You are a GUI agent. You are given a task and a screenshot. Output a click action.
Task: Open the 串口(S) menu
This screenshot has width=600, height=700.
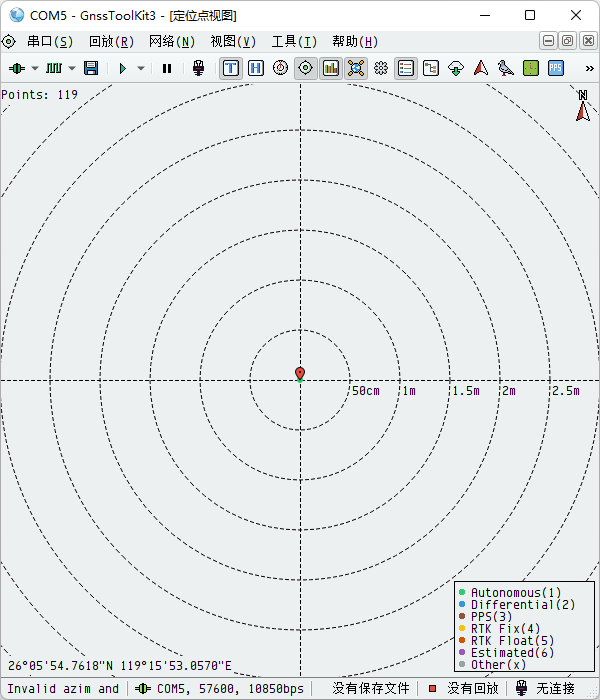(50, 42)
